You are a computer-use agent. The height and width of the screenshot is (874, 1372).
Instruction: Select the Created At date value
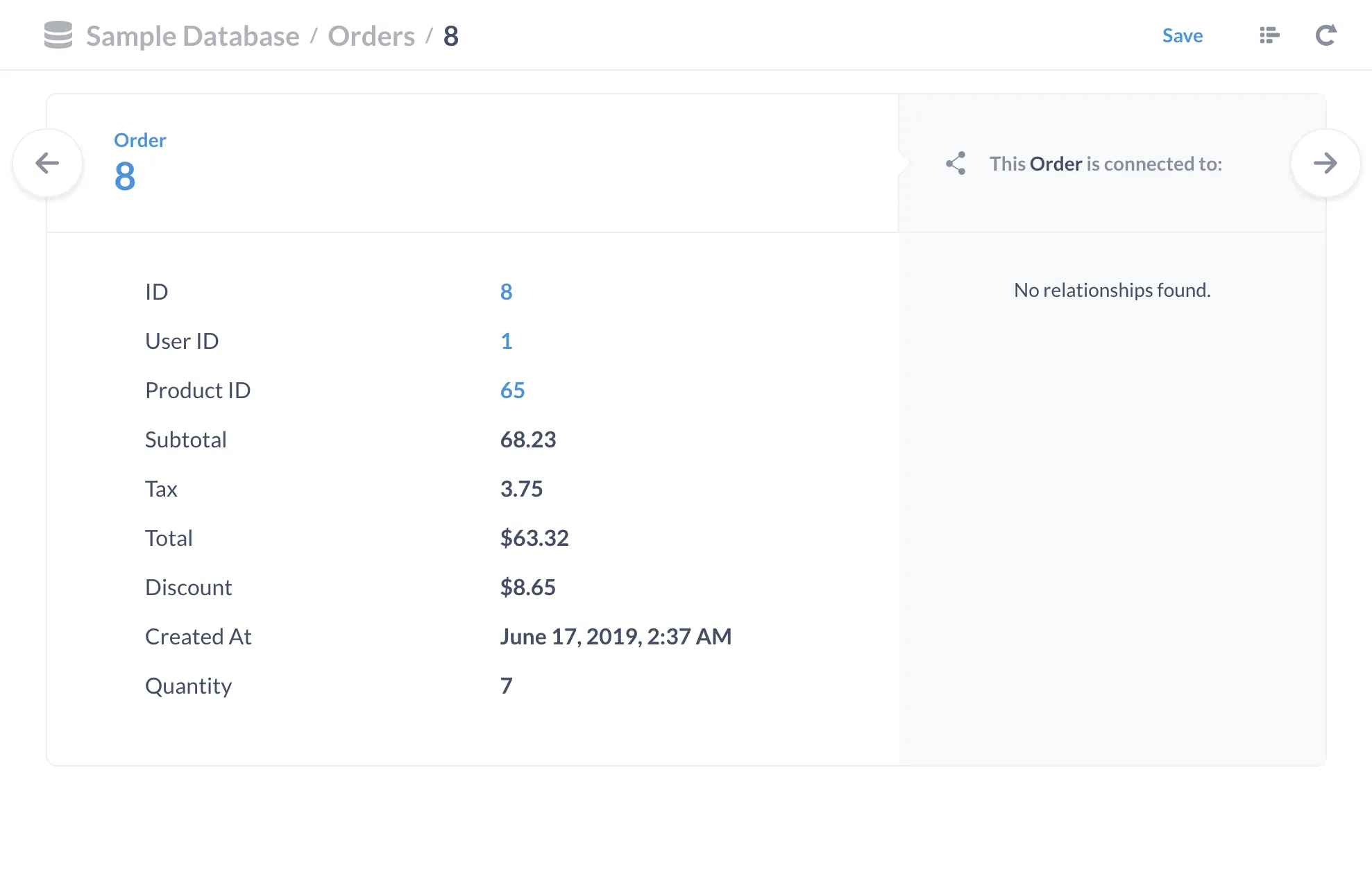coord(616,636)
